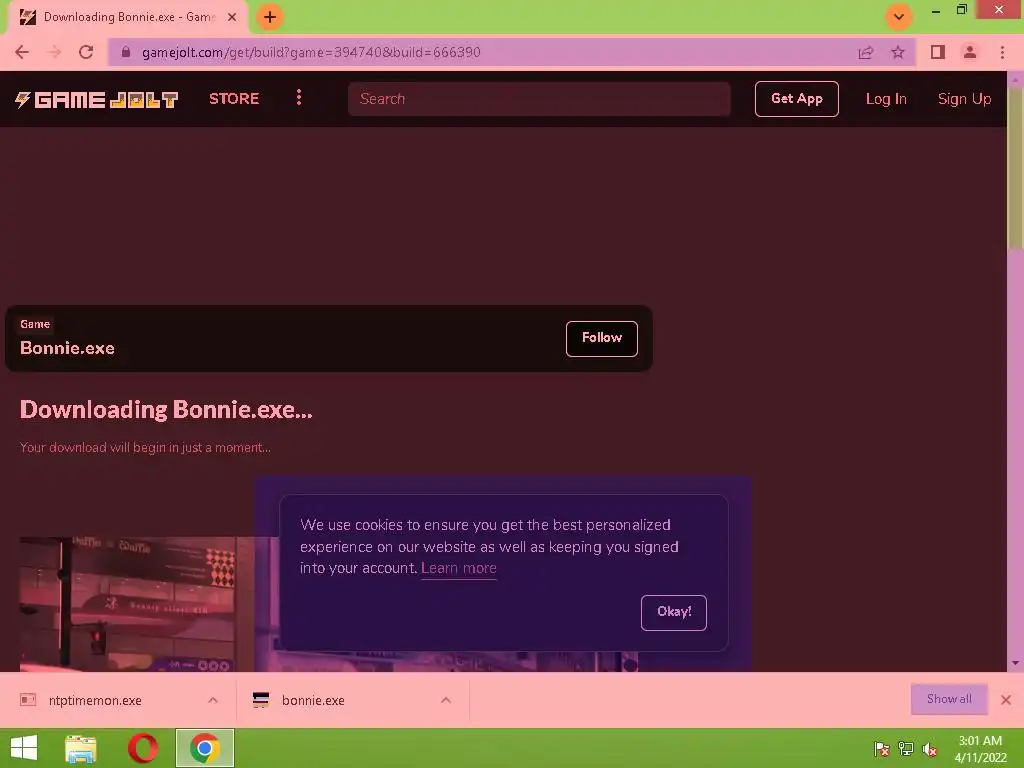
Task: Open File Explorer from the taskbar
Action: point(81,748)
